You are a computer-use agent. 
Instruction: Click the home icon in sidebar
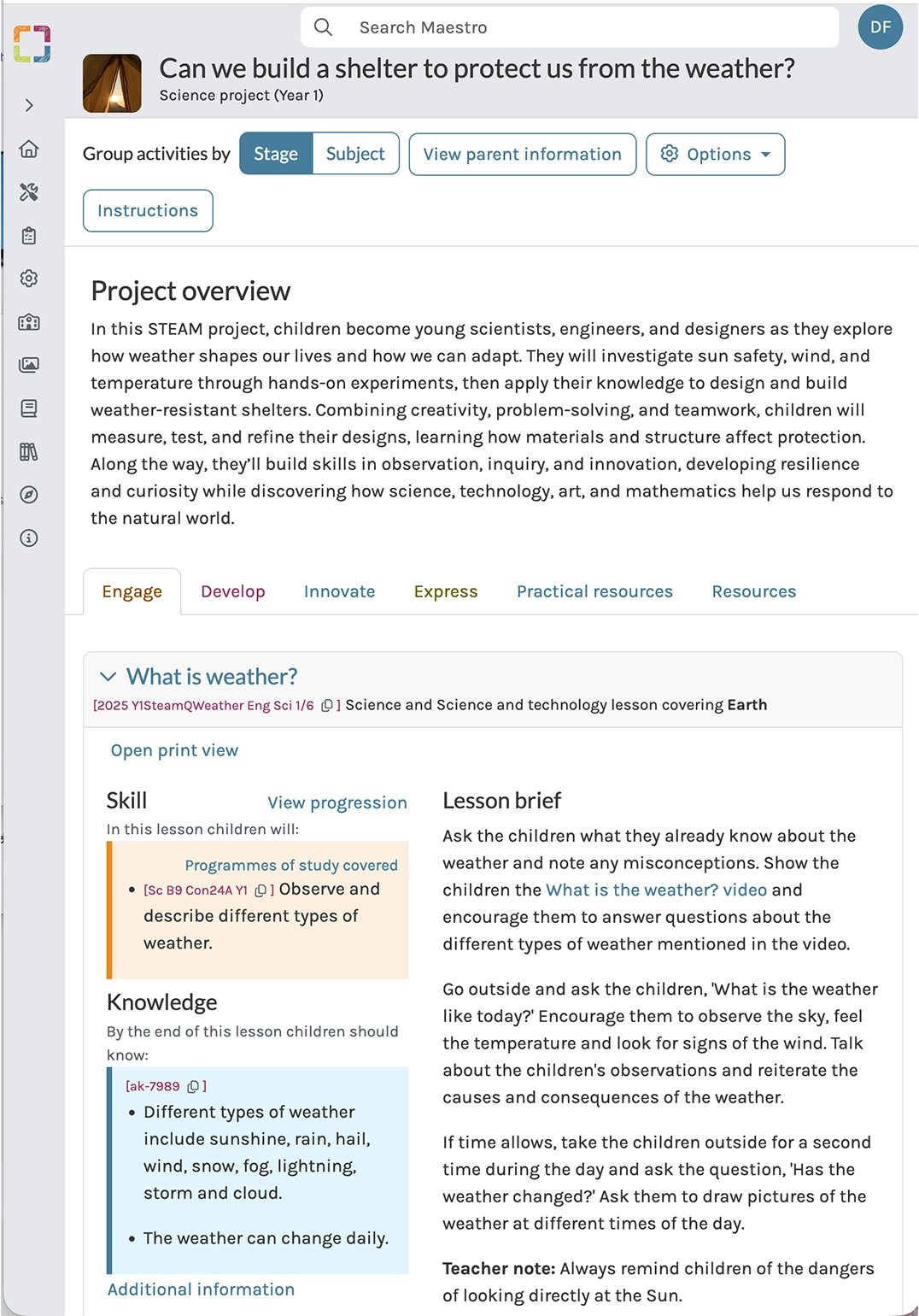(x=29, y=149)
